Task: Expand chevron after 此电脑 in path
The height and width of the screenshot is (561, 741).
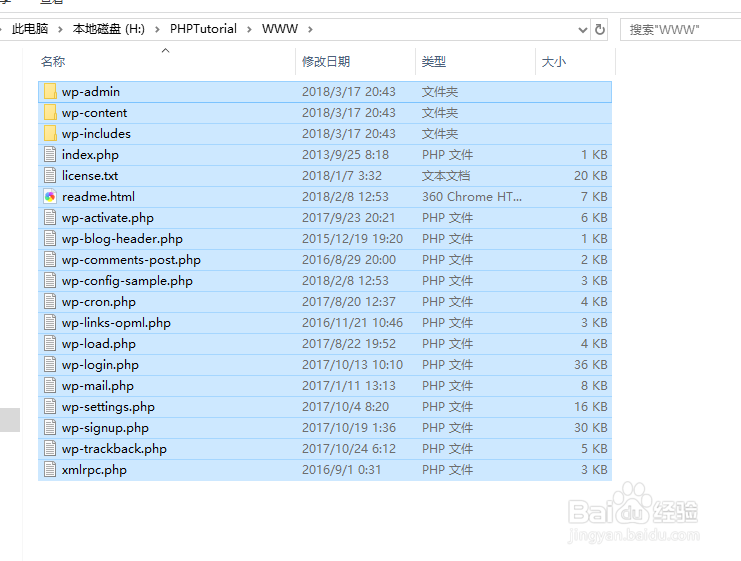Action: [60, 29]
